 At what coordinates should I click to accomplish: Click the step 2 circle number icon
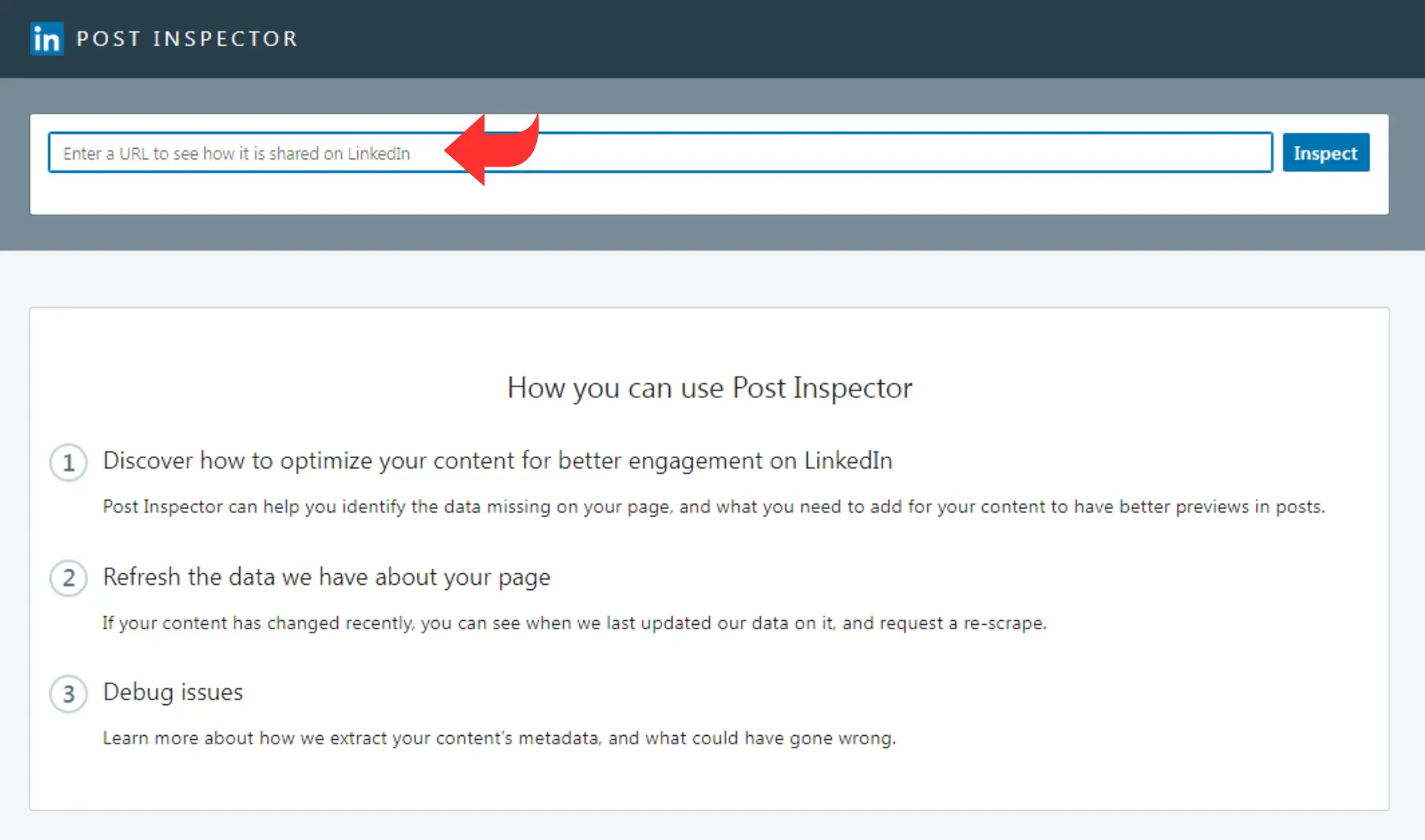[x=69, y=578]
